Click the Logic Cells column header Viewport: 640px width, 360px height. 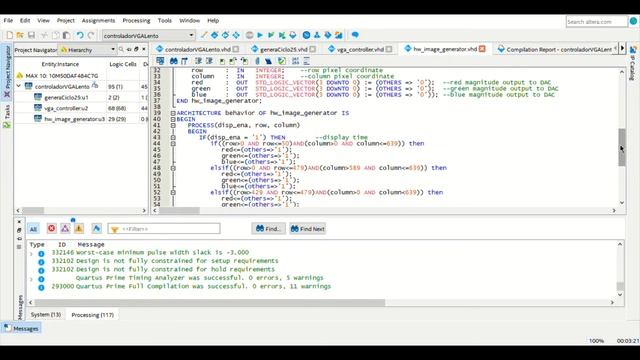click(x=123, y=64)
